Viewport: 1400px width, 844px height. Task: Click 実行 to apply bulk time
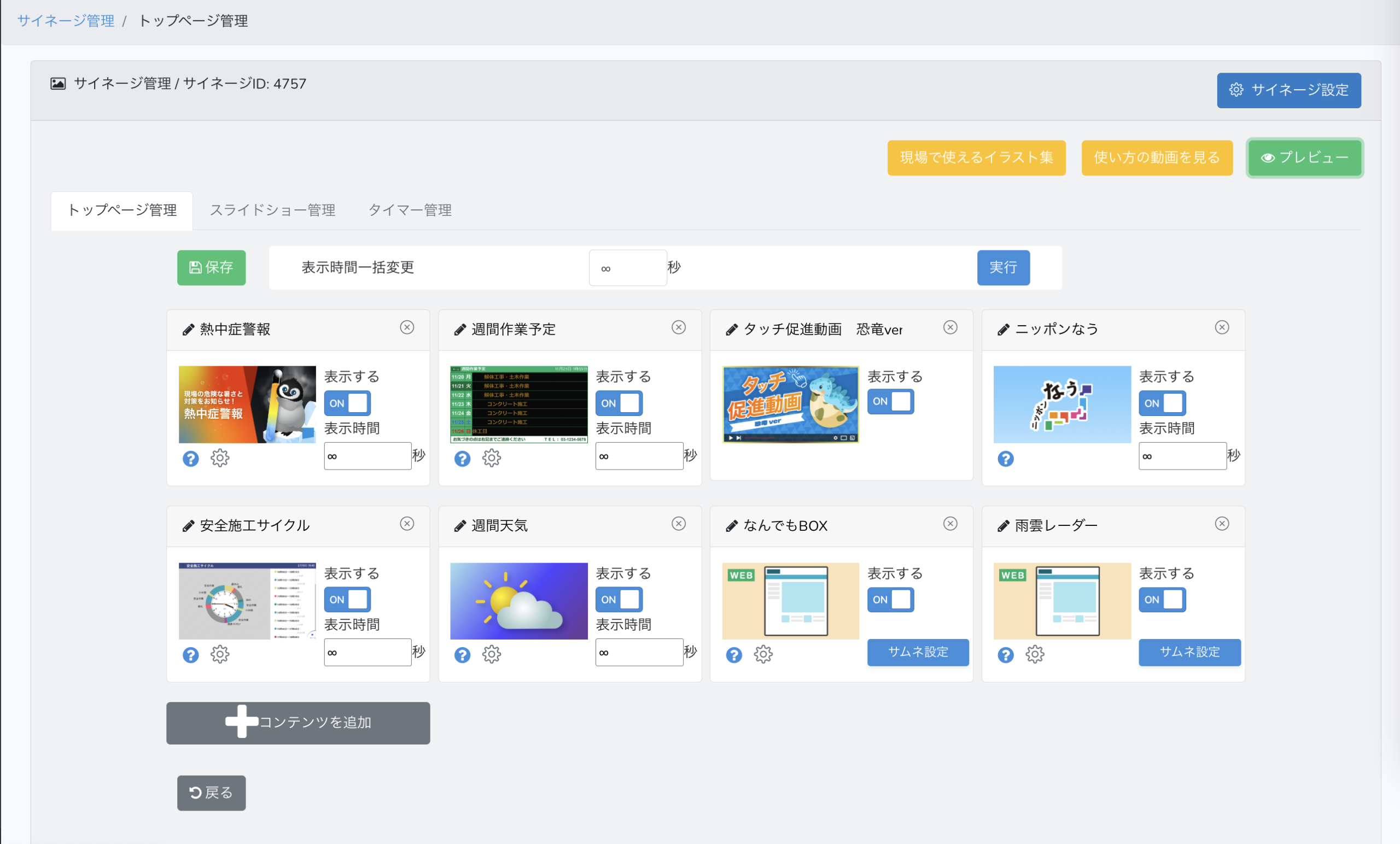click(1003, 268)
